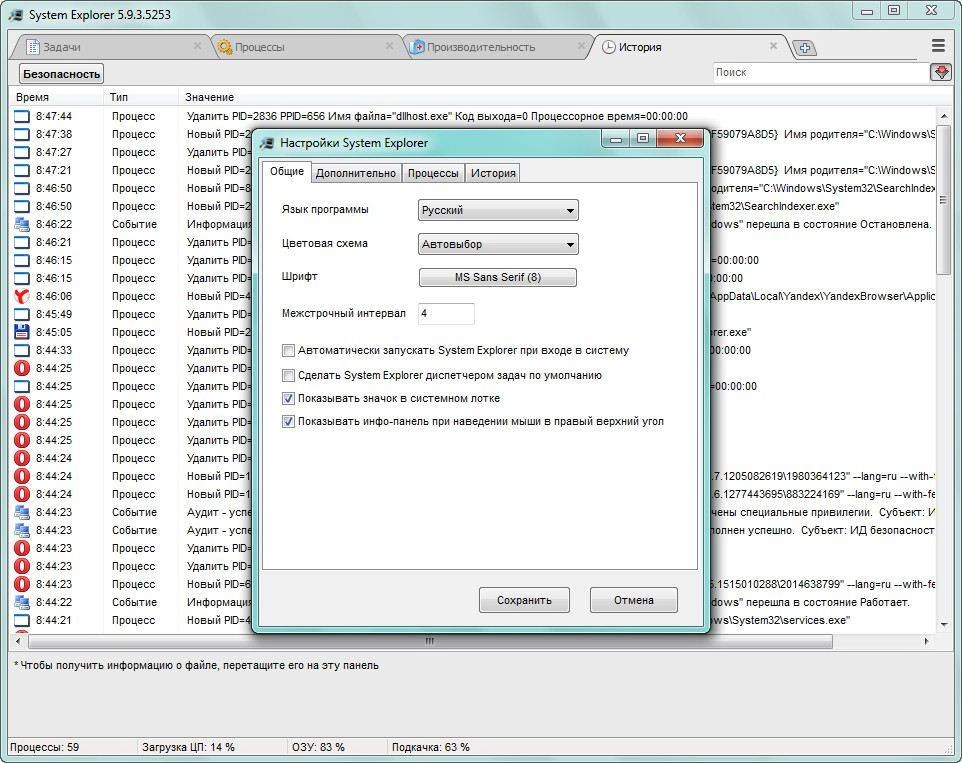Enable auto-start System Explorer at login
This screenshot has height=763, width=962.
(288, 351)
